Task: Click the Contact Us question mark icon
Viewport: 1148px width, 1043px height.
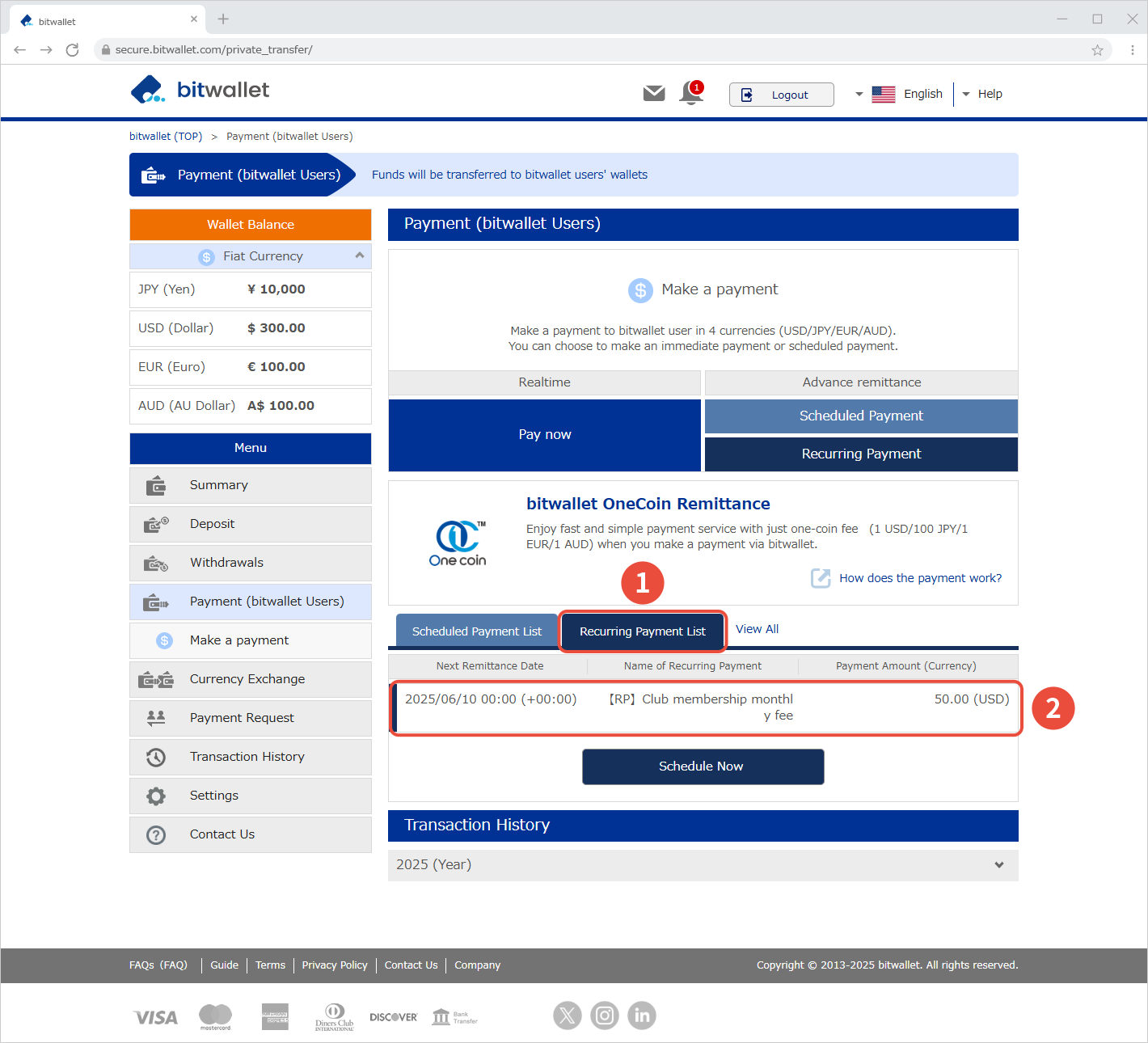Action: (x=156, y=834)
